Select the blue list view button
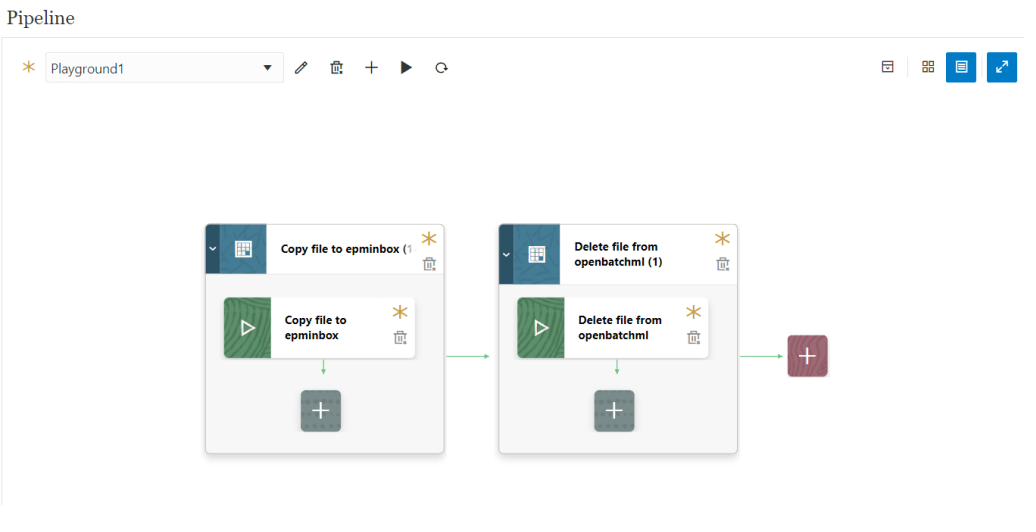 pyautogui.click(x=961, y=67)
